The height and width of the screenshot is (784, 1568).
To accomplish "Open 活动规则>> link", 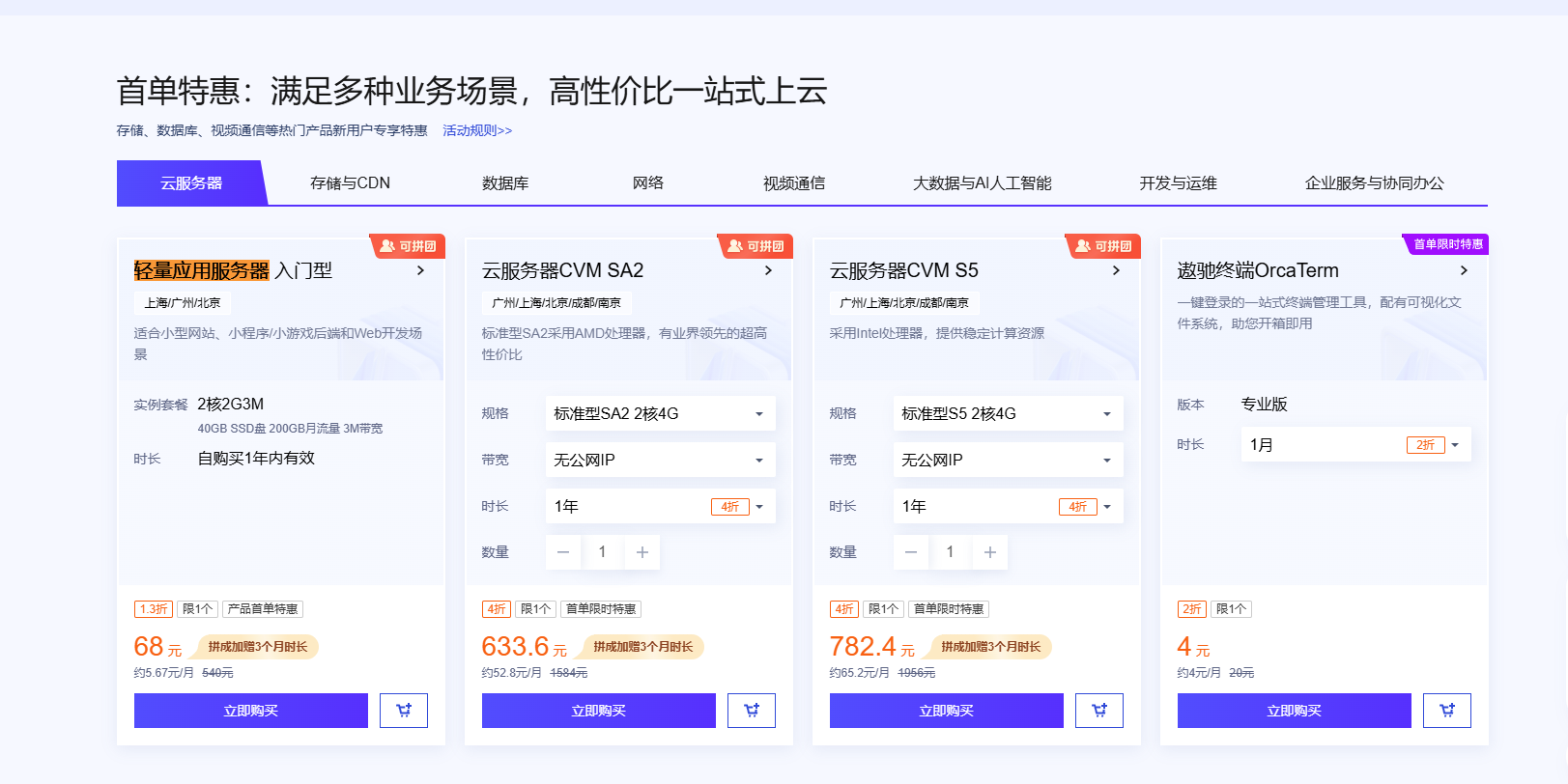I will coord(477,130).
